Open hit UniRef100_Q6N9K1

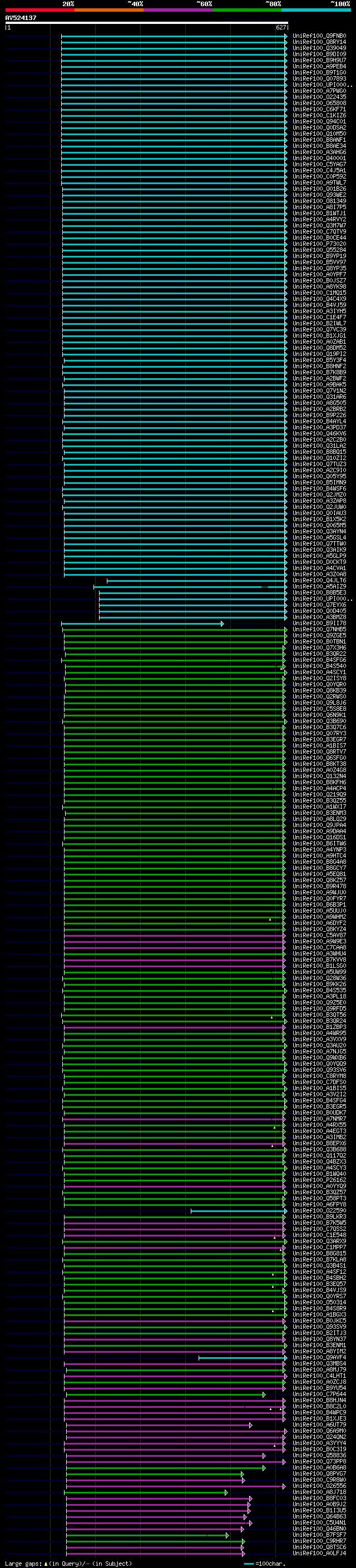coord(319,715)
